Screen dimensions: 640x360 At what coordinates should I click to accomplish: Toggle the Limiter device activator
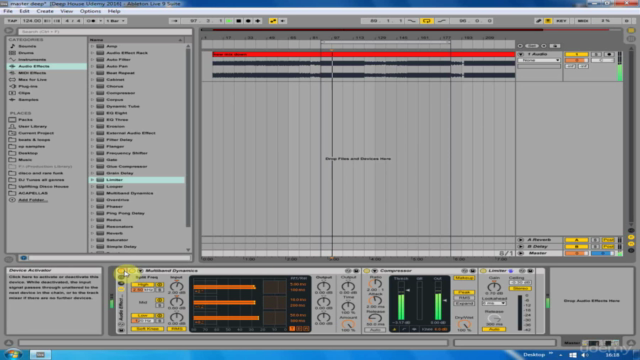pyautogui.click(x=484, y=271)
